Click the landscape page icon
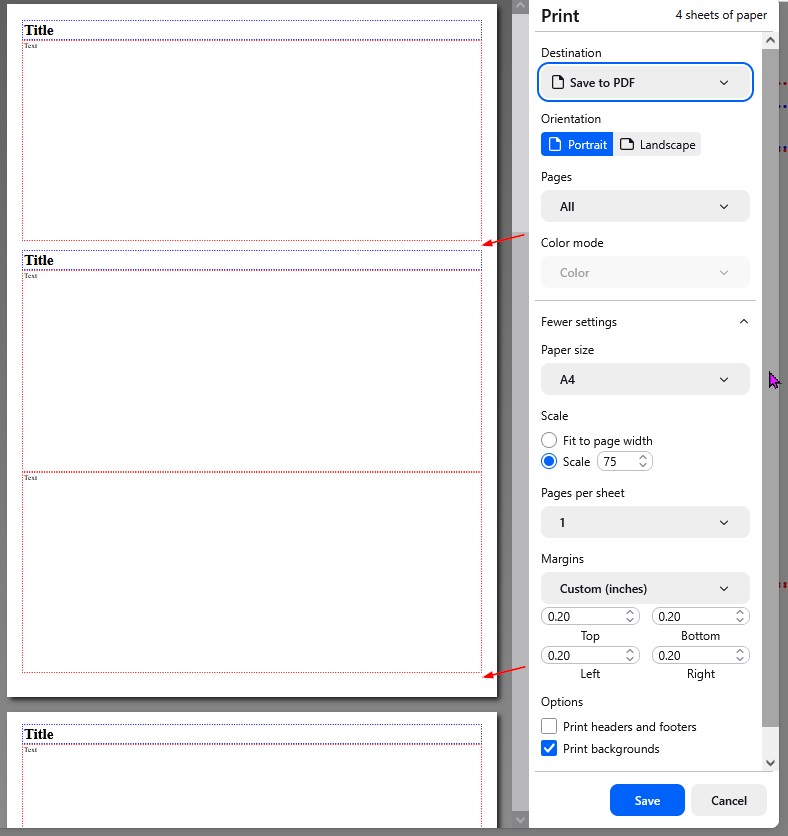This screenshot has height=836, width=788. tap(627, 144)
